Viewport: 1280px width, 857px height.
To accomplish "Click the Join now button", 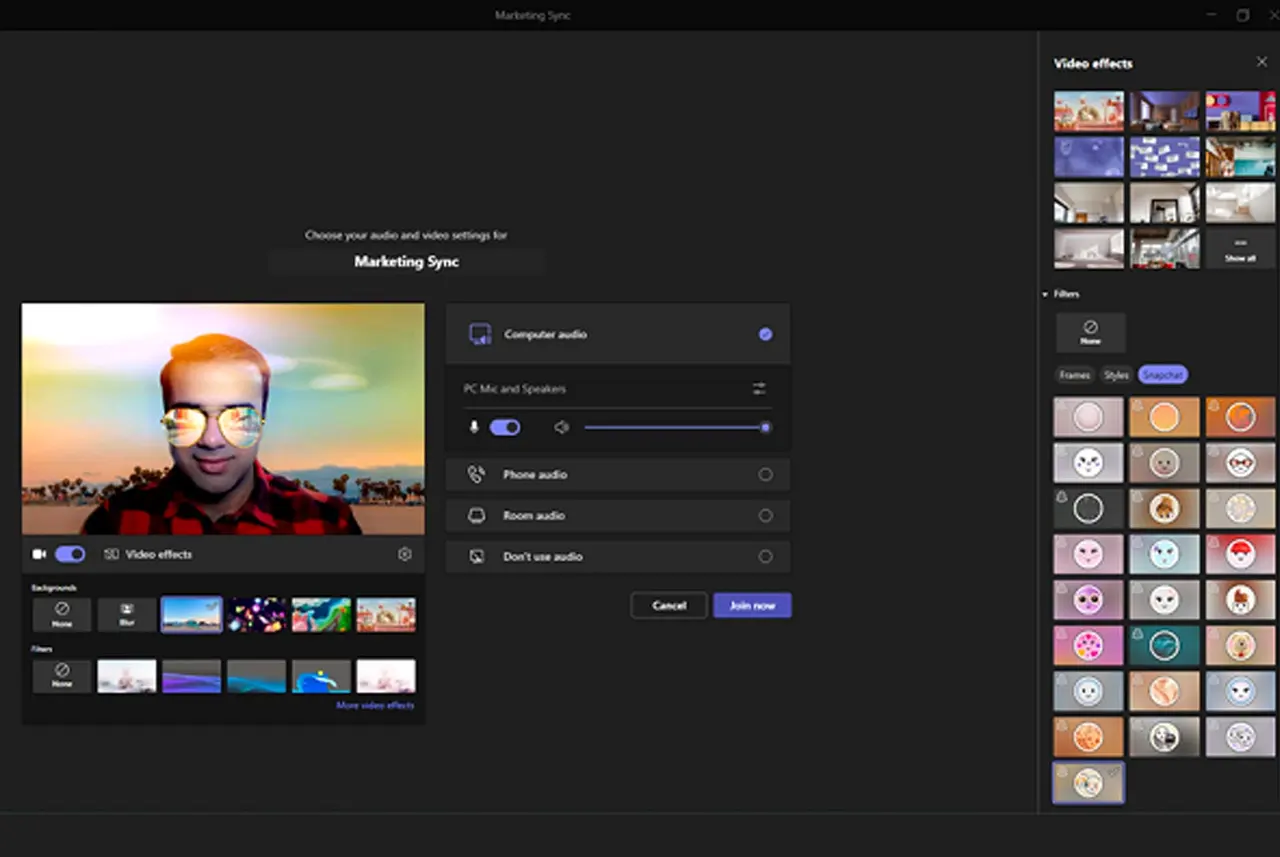I will pyautogui.click(x=752, y=605).
